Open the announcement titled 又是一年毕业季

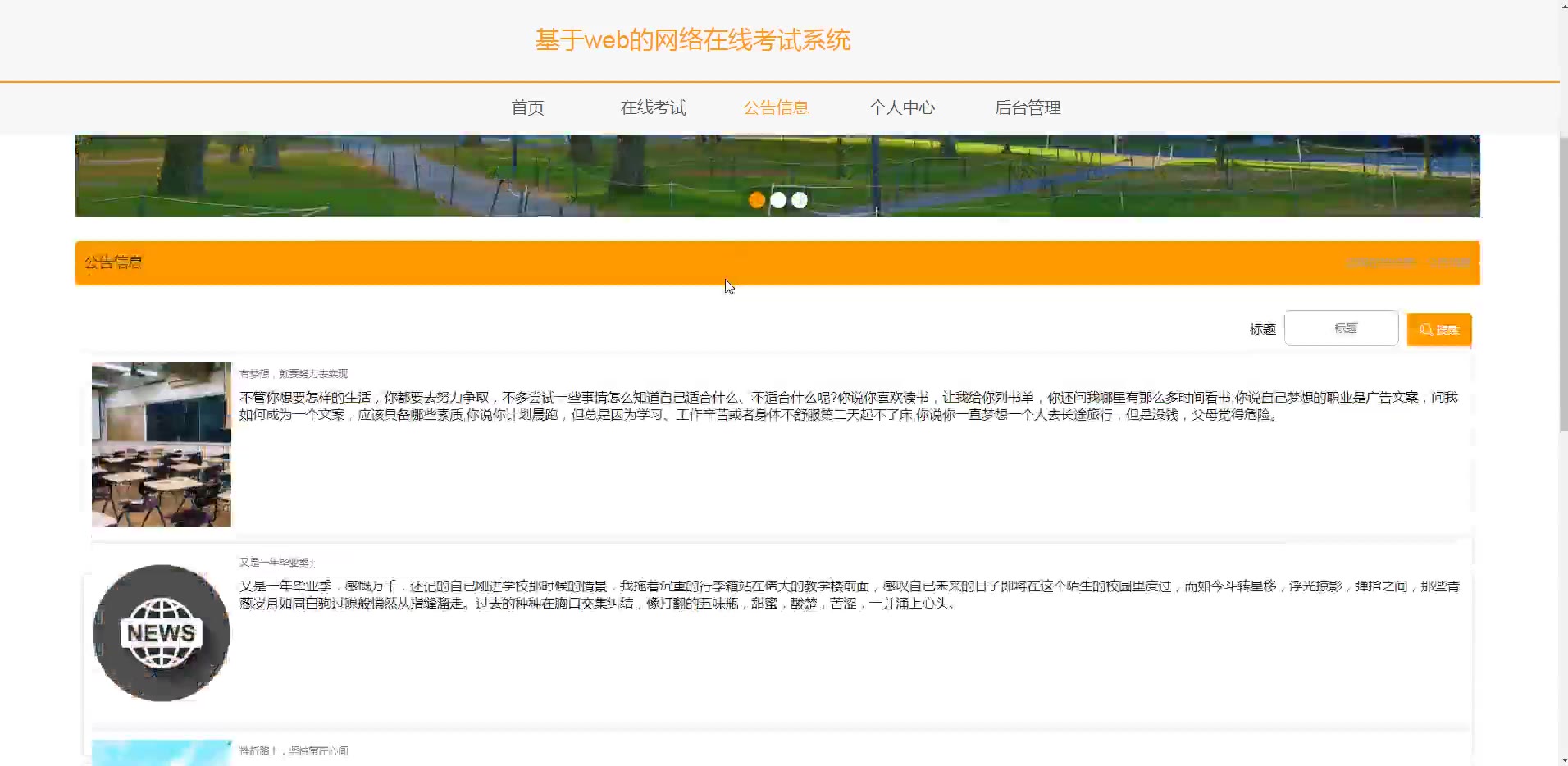(x=276, y=562)
